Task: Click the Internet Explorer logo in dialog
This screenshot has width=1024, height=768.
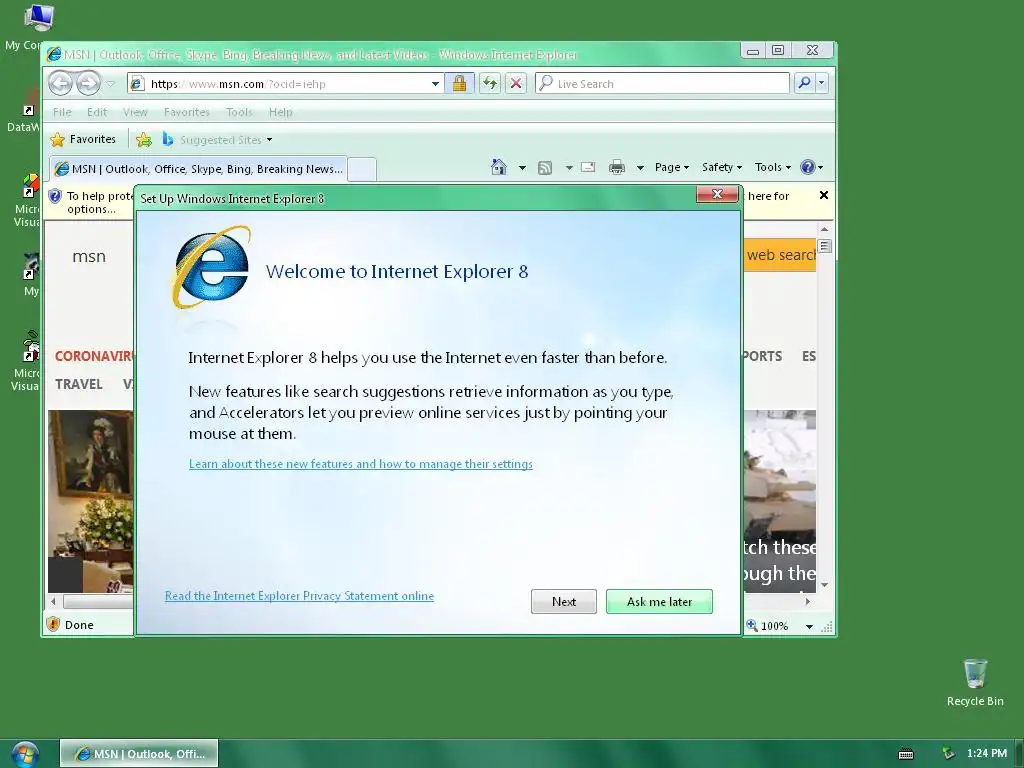Action: (212, 267)
